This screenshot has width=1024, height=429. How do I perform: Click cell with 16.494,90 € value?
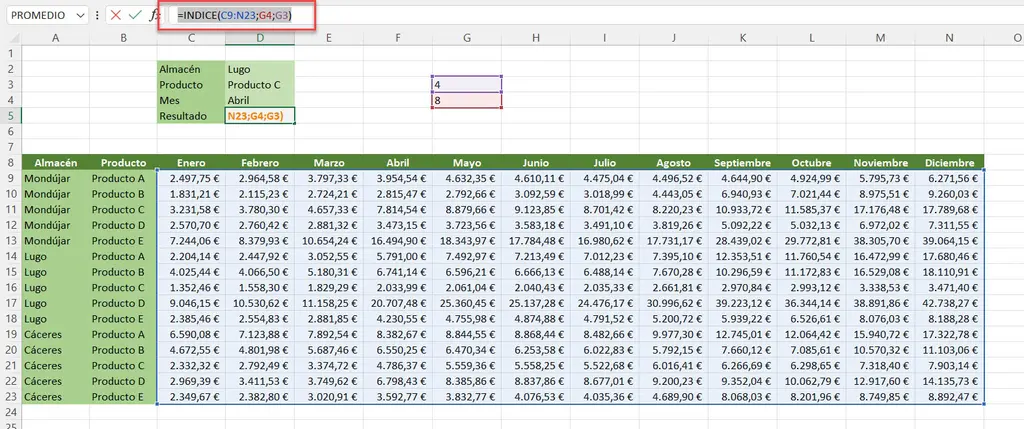pos(398,240)
